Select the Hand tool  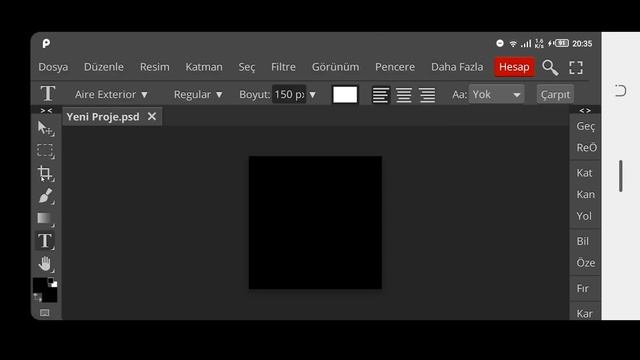45,264
